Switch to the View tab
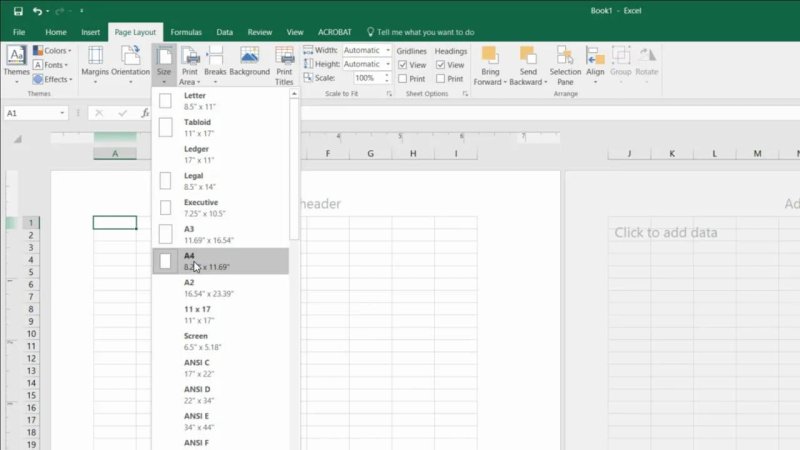This screenshot has height=450, width=800. point(294,32)
